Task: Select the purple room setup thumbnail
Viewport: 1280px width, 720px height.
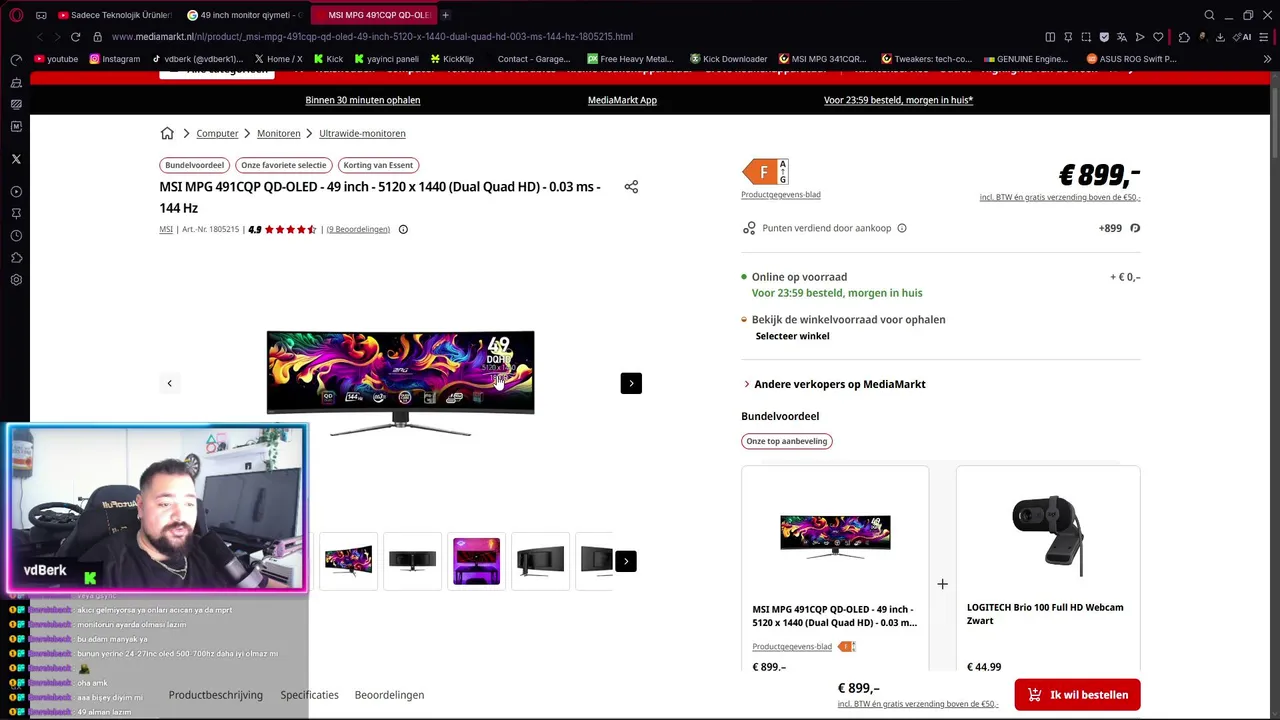Action: click(x=476, y=561)
